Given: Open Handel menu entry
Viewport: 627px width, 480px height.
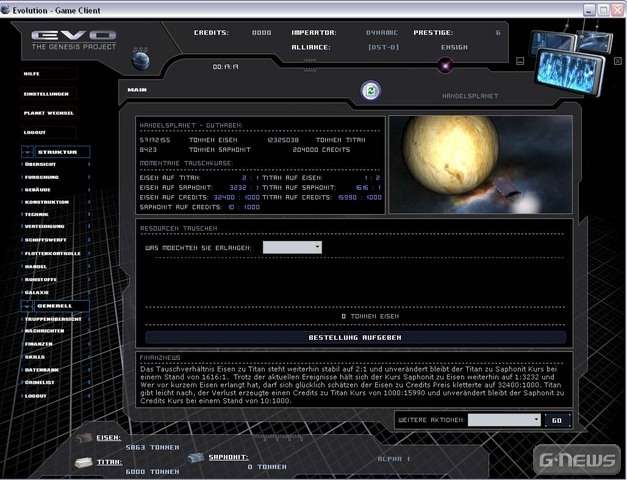Looking at the screenshot, I should coord(36,266).
